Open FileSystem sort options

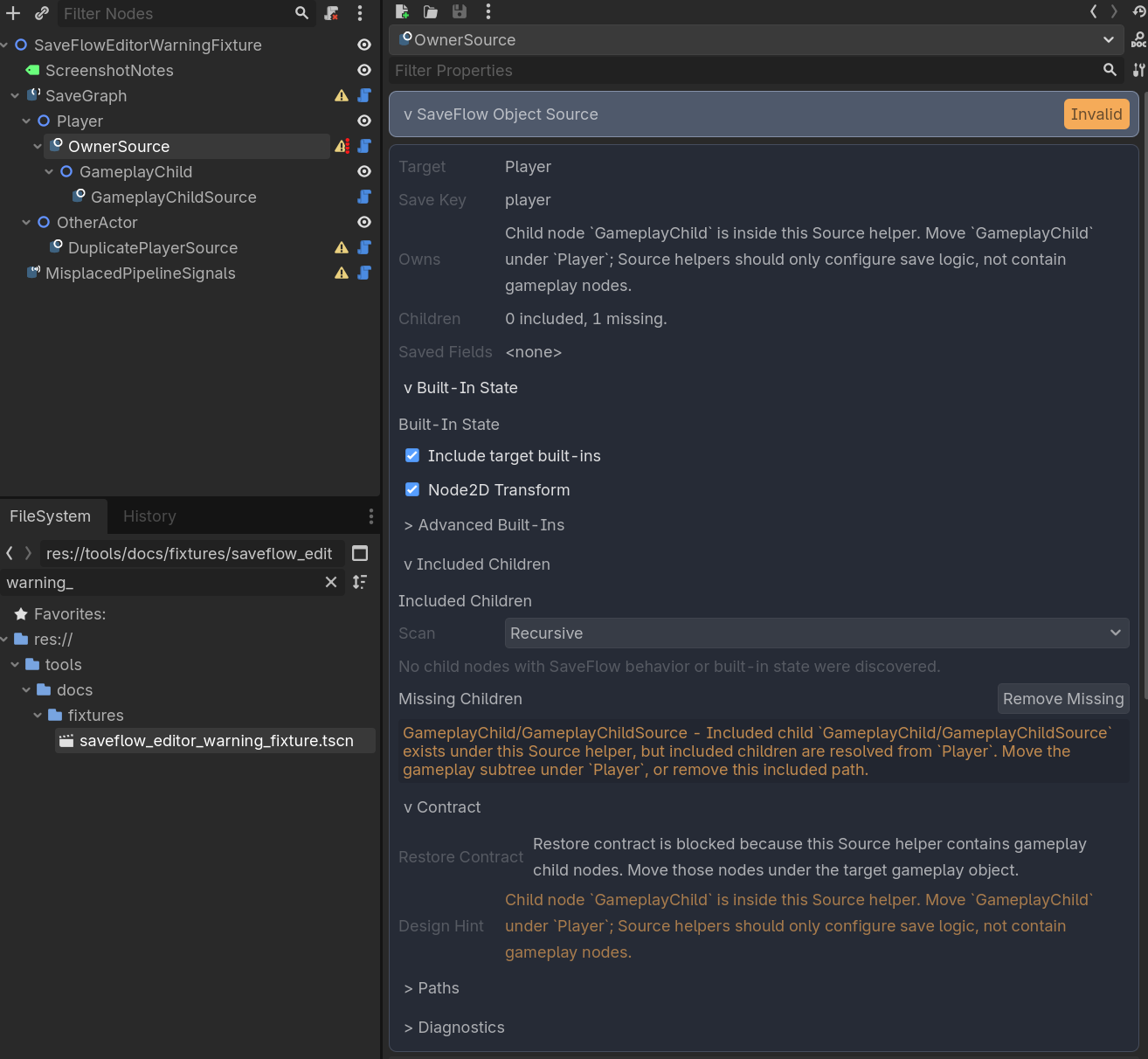[x=360, y=582]
